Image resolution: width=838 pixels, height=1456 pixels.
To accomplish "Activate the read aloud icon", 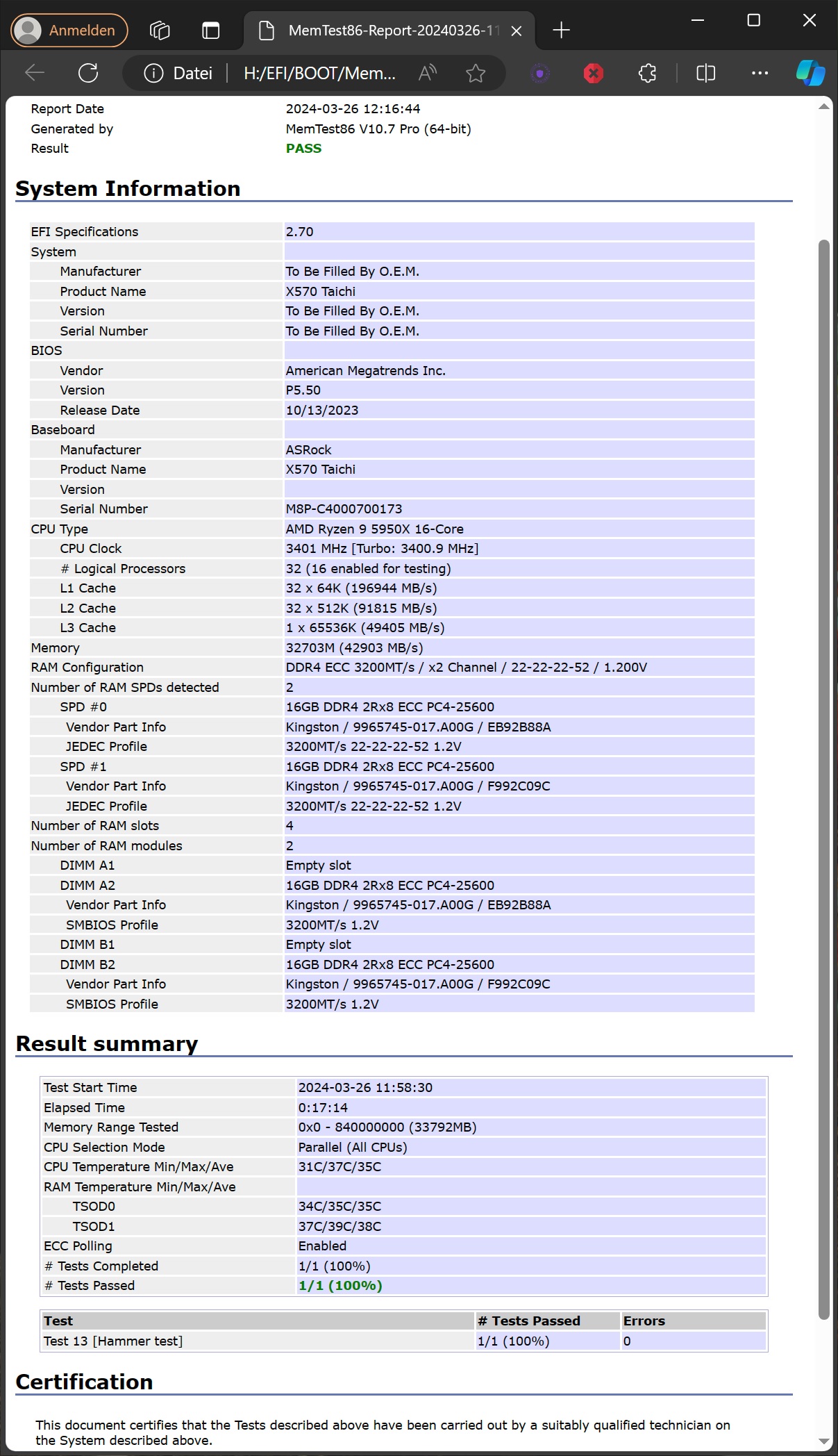I will pyautogui.click(x=428, y=73).
